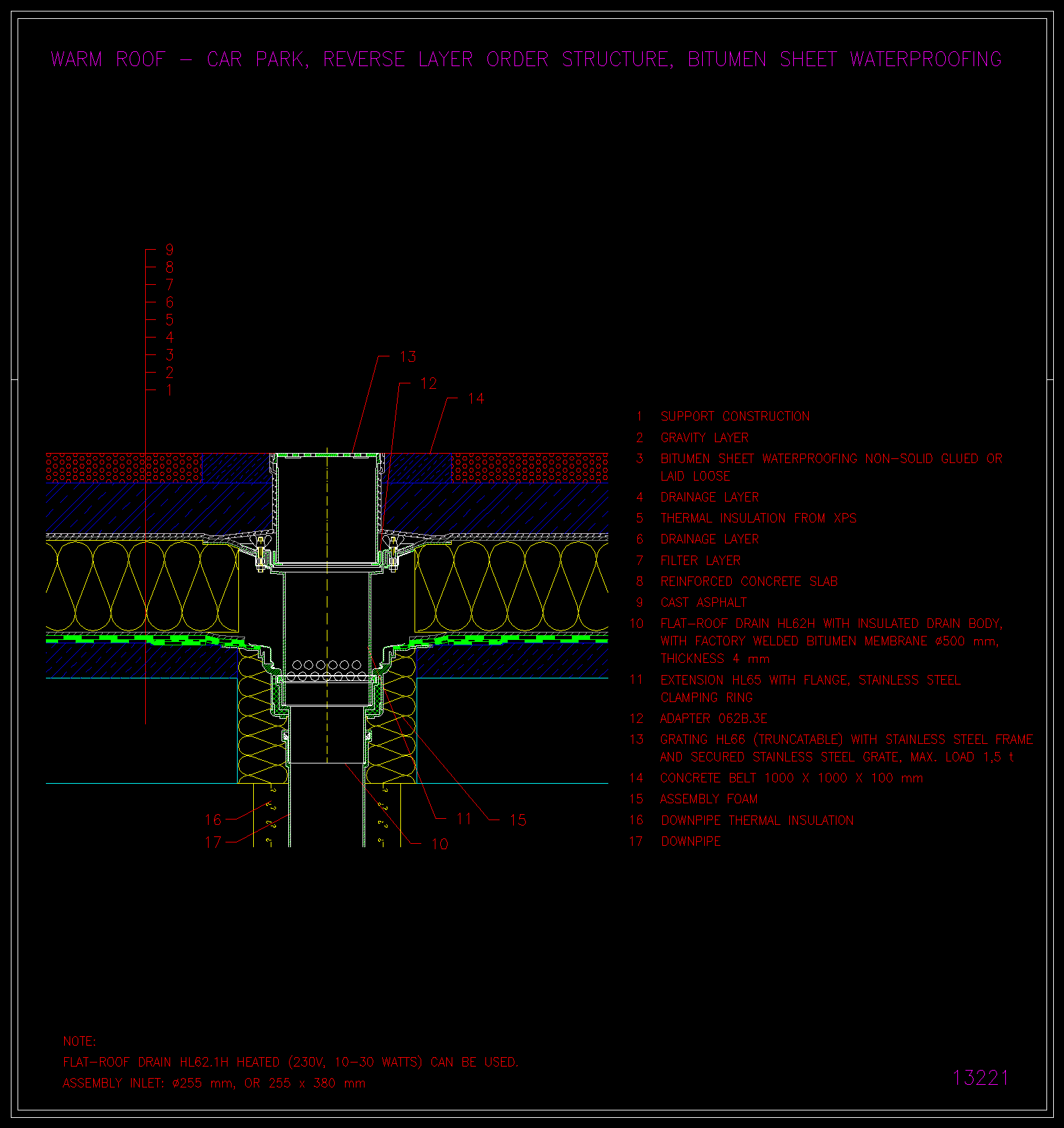Select the text 'CLAMPING RING' in the legend

click(x=706, y=697)
